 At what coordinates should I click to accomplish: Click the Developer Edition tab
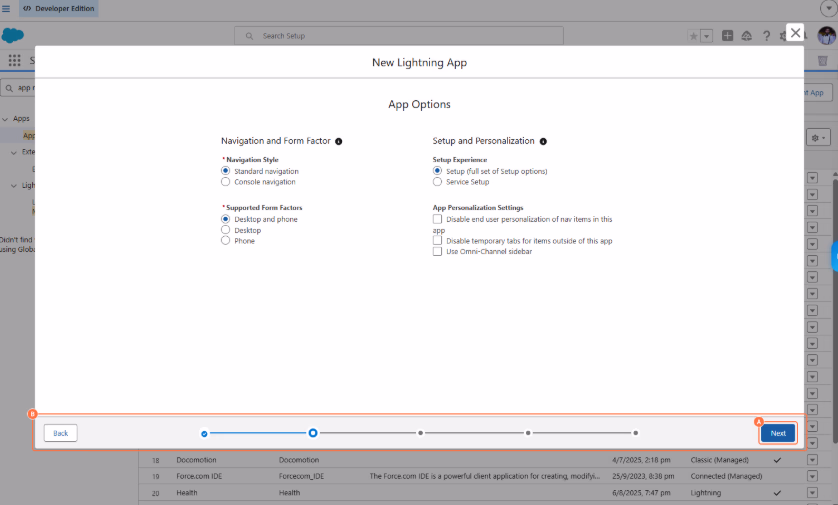click(x=59, y=9)
